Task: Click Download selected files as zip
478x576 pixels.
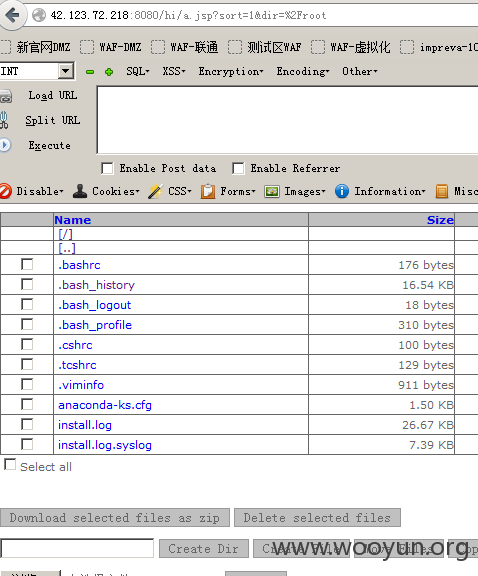Action: pos(115,518)
